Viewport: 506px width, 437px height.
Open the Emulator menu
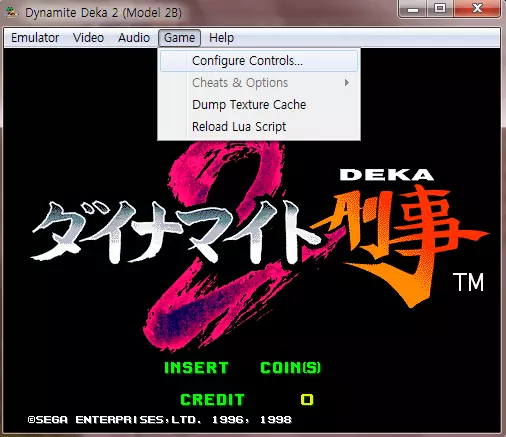[35, 38]
